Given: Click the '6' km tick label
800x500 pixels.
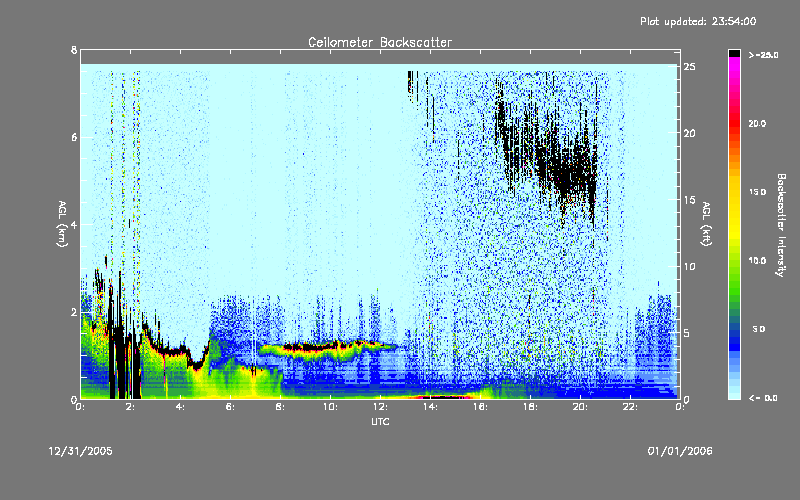Looking at the screenshot, I should (74, 137).
